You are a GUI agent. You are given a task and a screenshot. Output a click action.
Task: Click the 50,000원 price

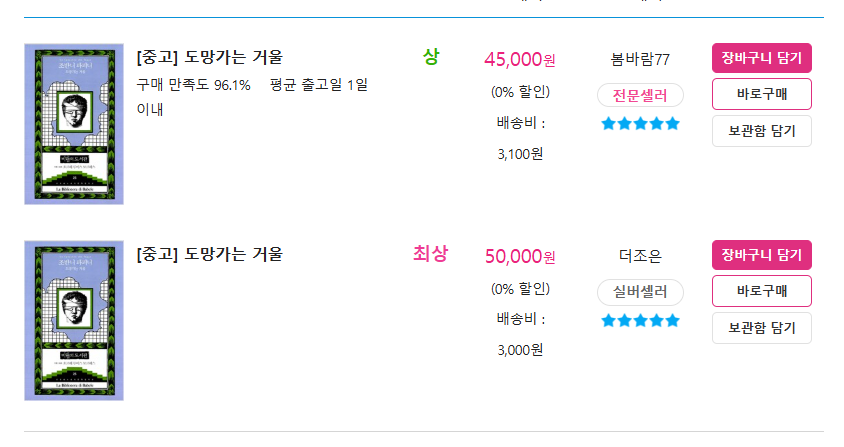coord(519,256)
